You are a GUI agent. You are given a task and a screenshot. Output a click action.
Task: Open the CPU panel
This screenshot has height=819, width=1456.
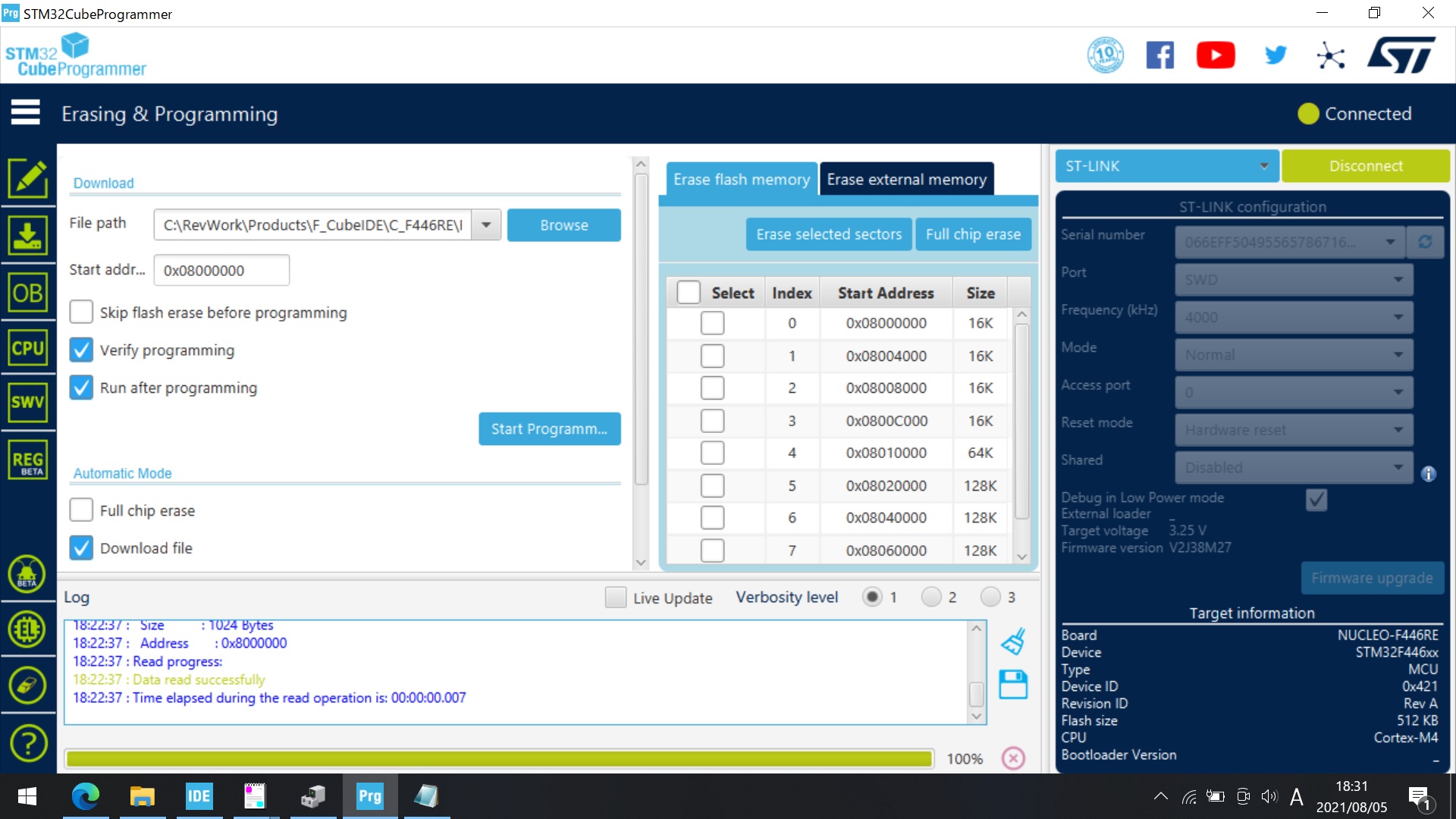click(x=28, y=348)
